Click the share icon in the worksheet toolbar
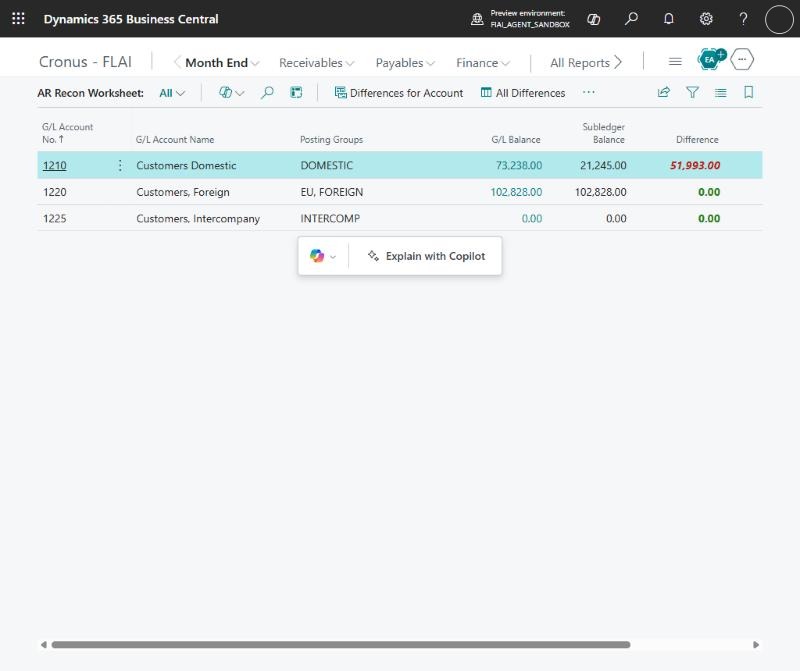The height and width of the screenshot is (671, 800). tap(664, 92)
